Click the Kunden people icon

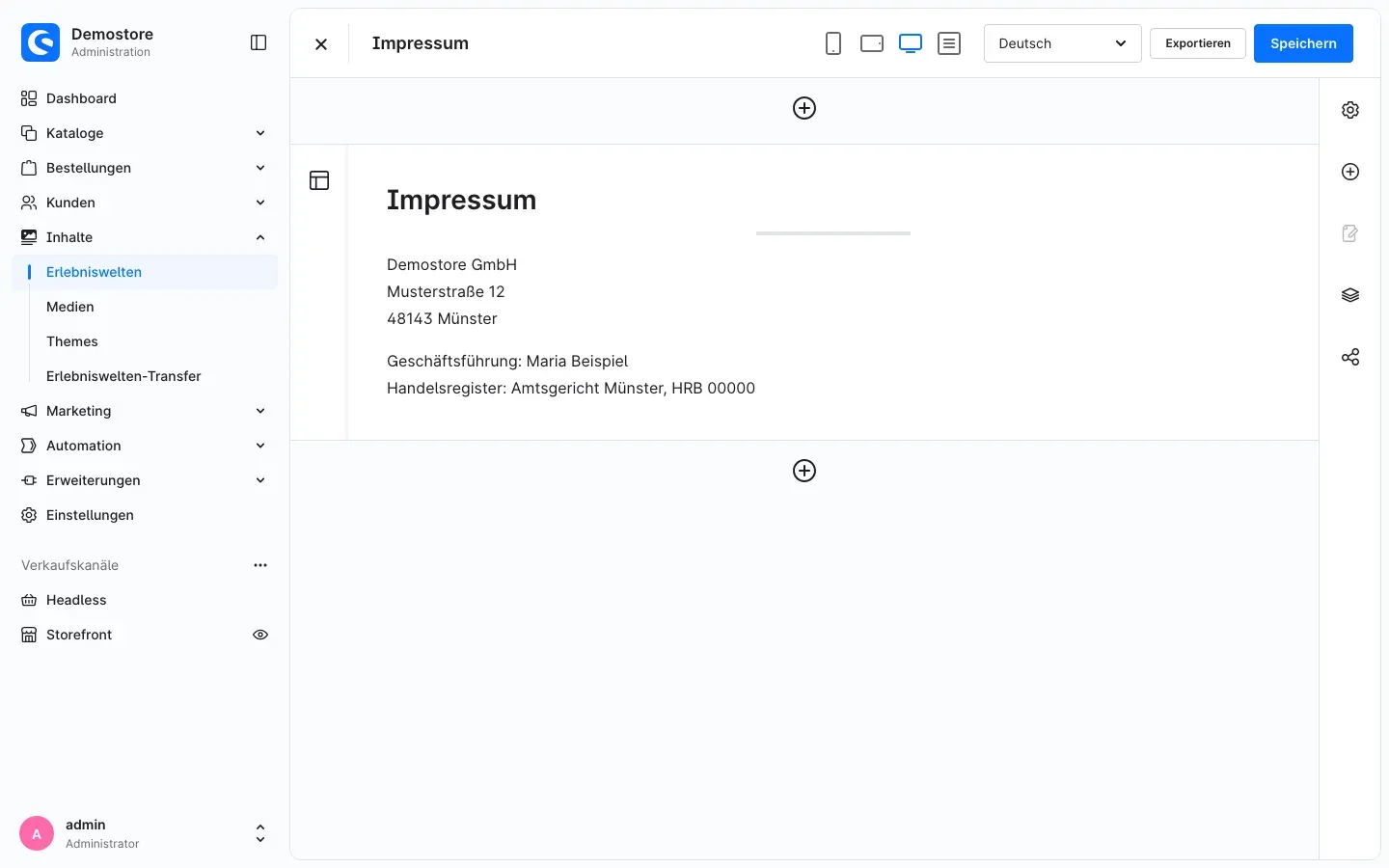pos(29,203)
